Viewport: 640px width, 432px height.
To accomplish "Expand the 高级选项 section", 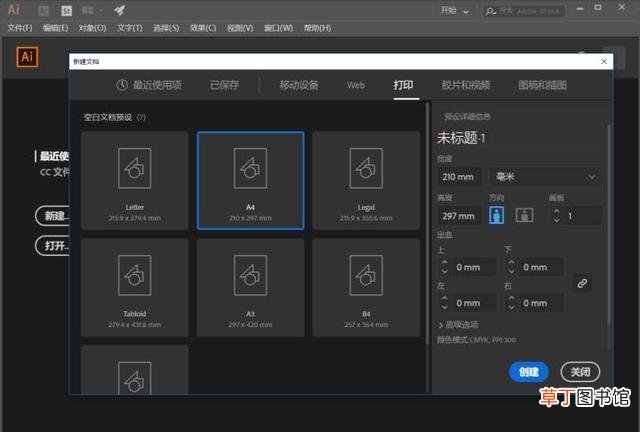I will (458, 325).
